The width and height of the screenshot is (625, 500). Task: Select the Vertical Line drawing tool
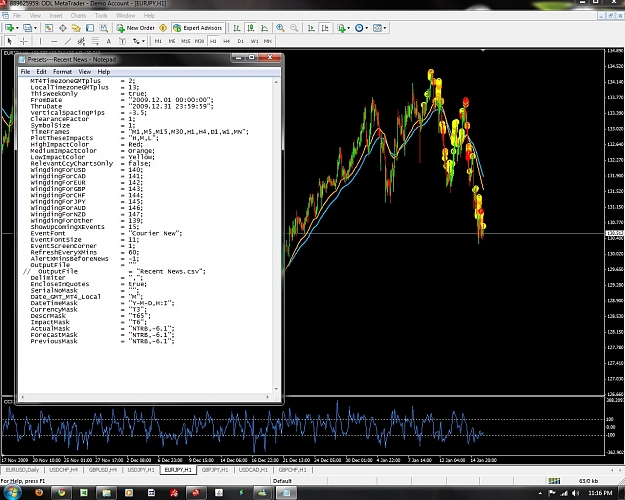click(40, 41)
